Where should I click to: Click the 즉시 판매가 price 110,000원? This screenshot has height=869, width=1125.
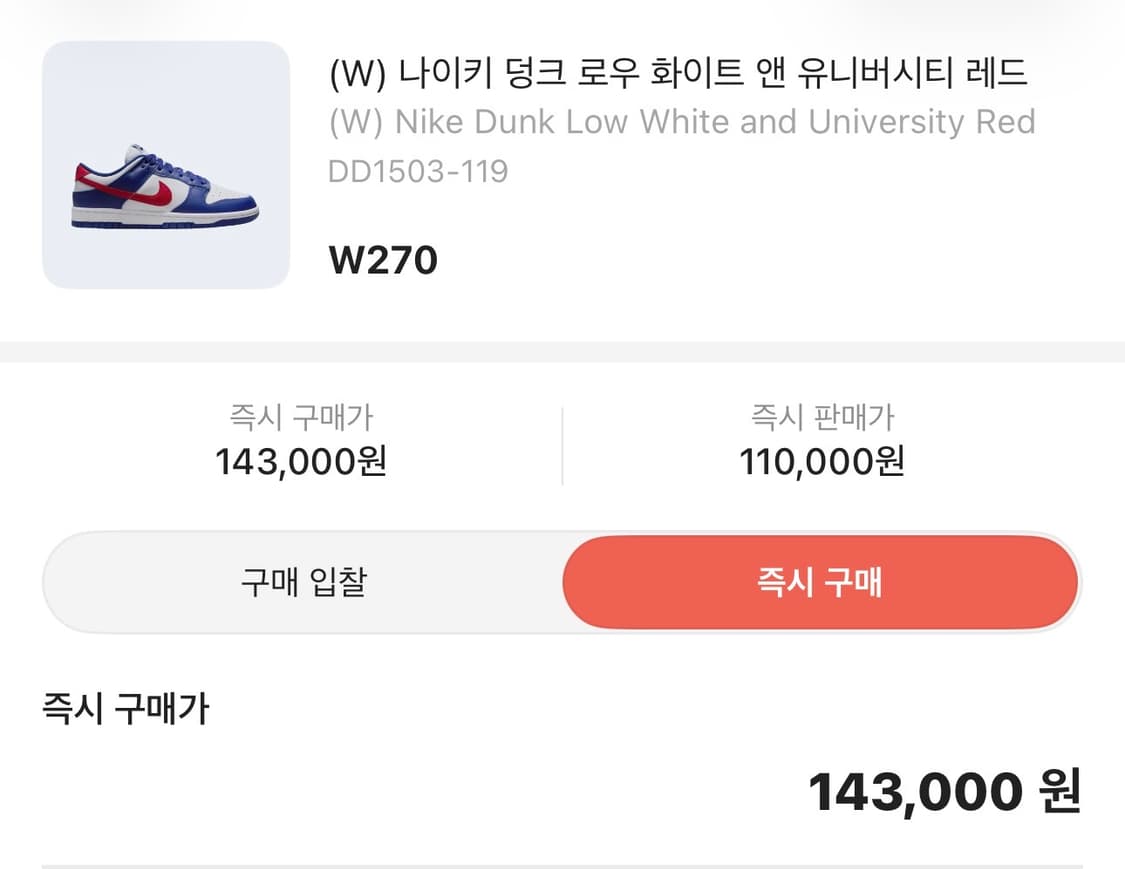820,461
